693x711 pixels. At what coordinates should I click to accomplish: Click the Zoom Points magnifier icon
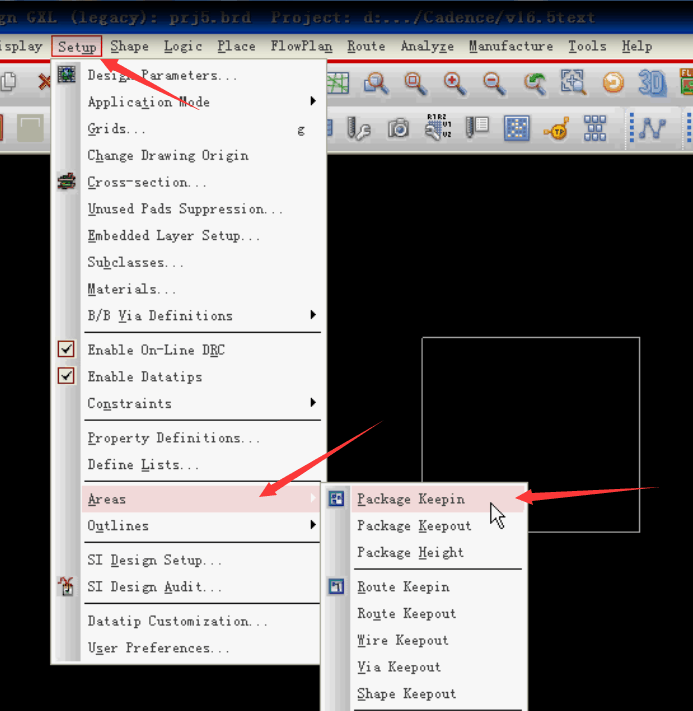[376, 83]
